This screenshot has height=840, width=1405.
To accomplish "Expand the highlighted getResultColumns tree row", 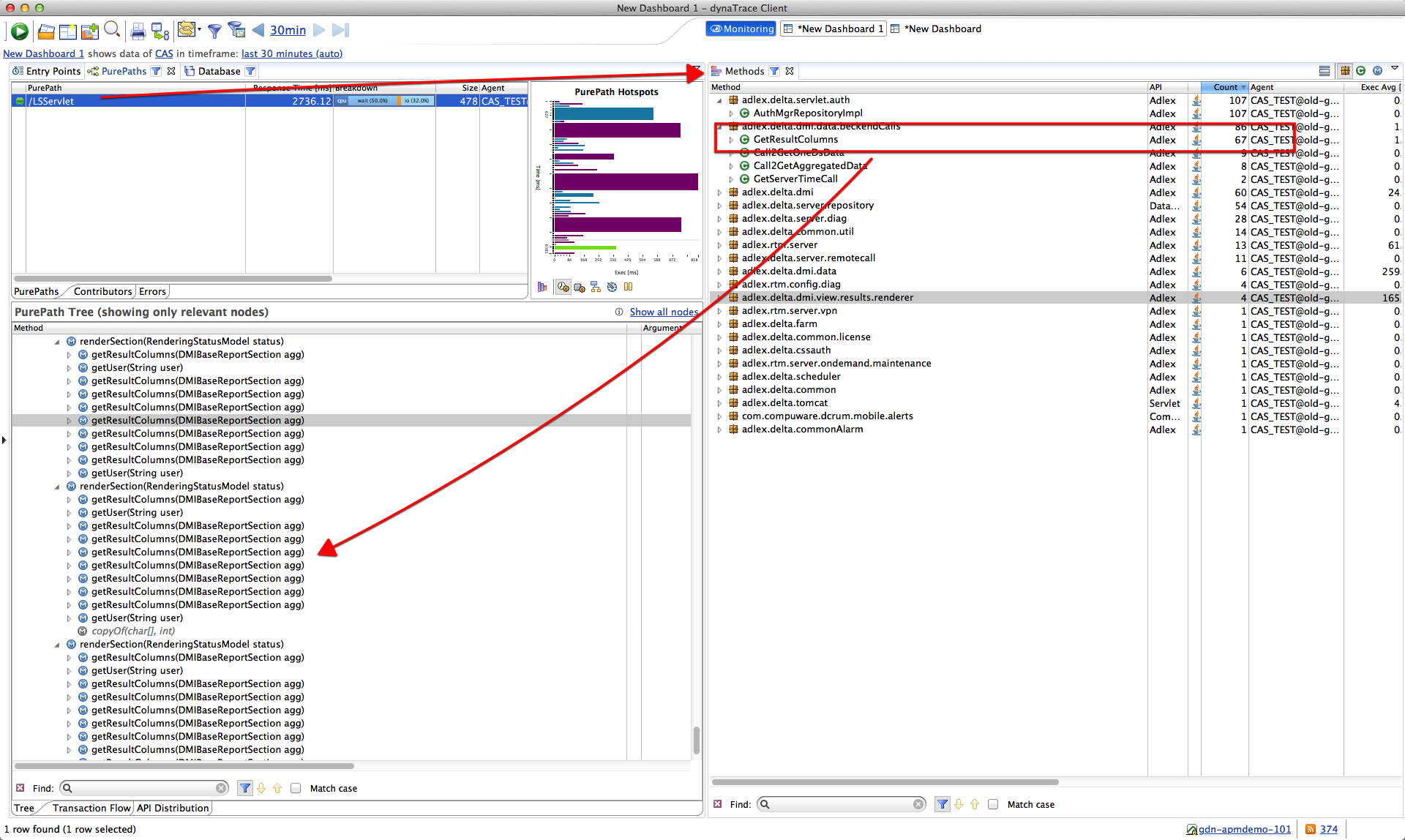I will 70,421.
